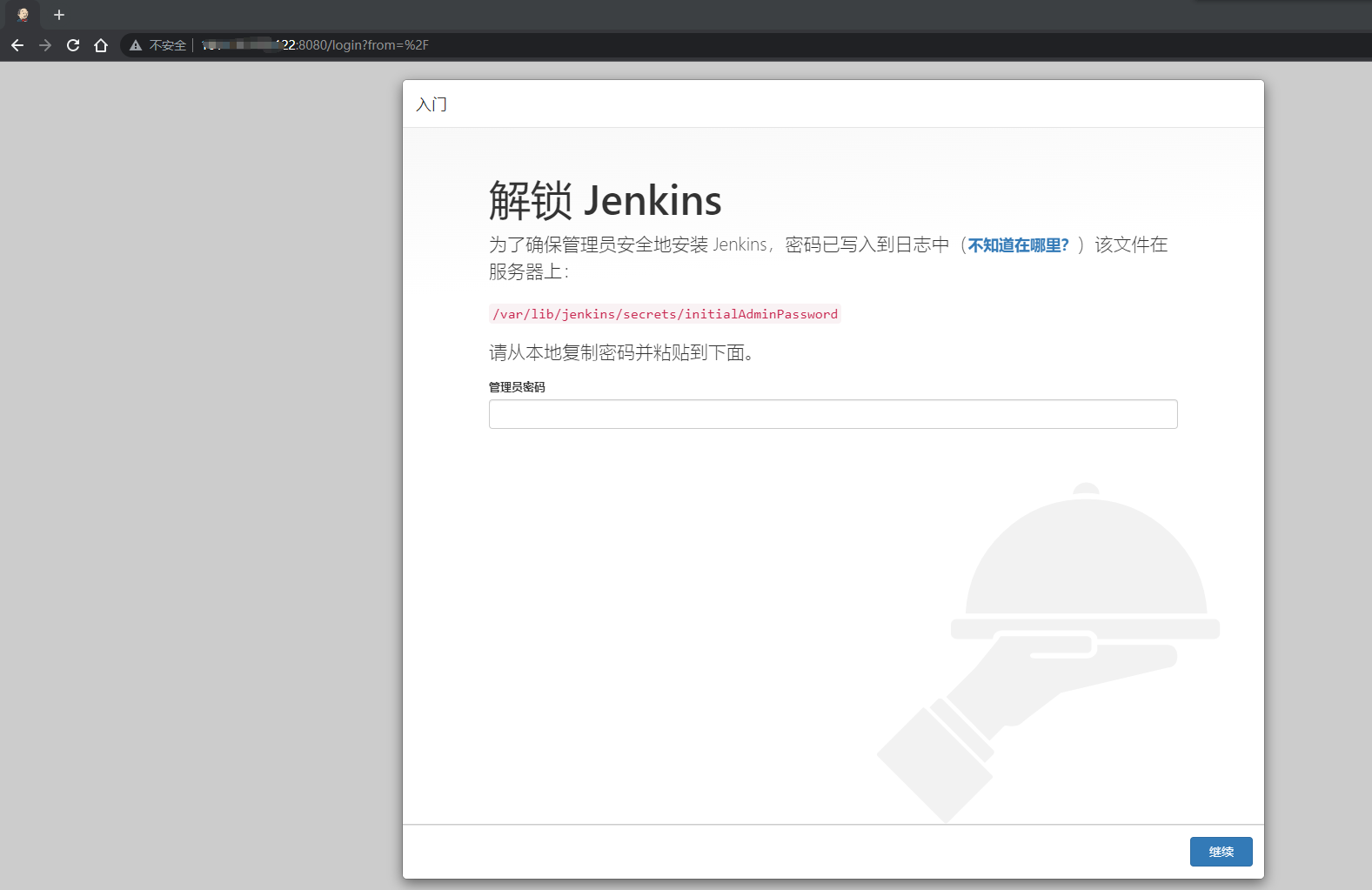The height and width of the screenshot is (890, 1372).
Task: Open the 不知道在哪里? help link
Action: pos(1018,245)
